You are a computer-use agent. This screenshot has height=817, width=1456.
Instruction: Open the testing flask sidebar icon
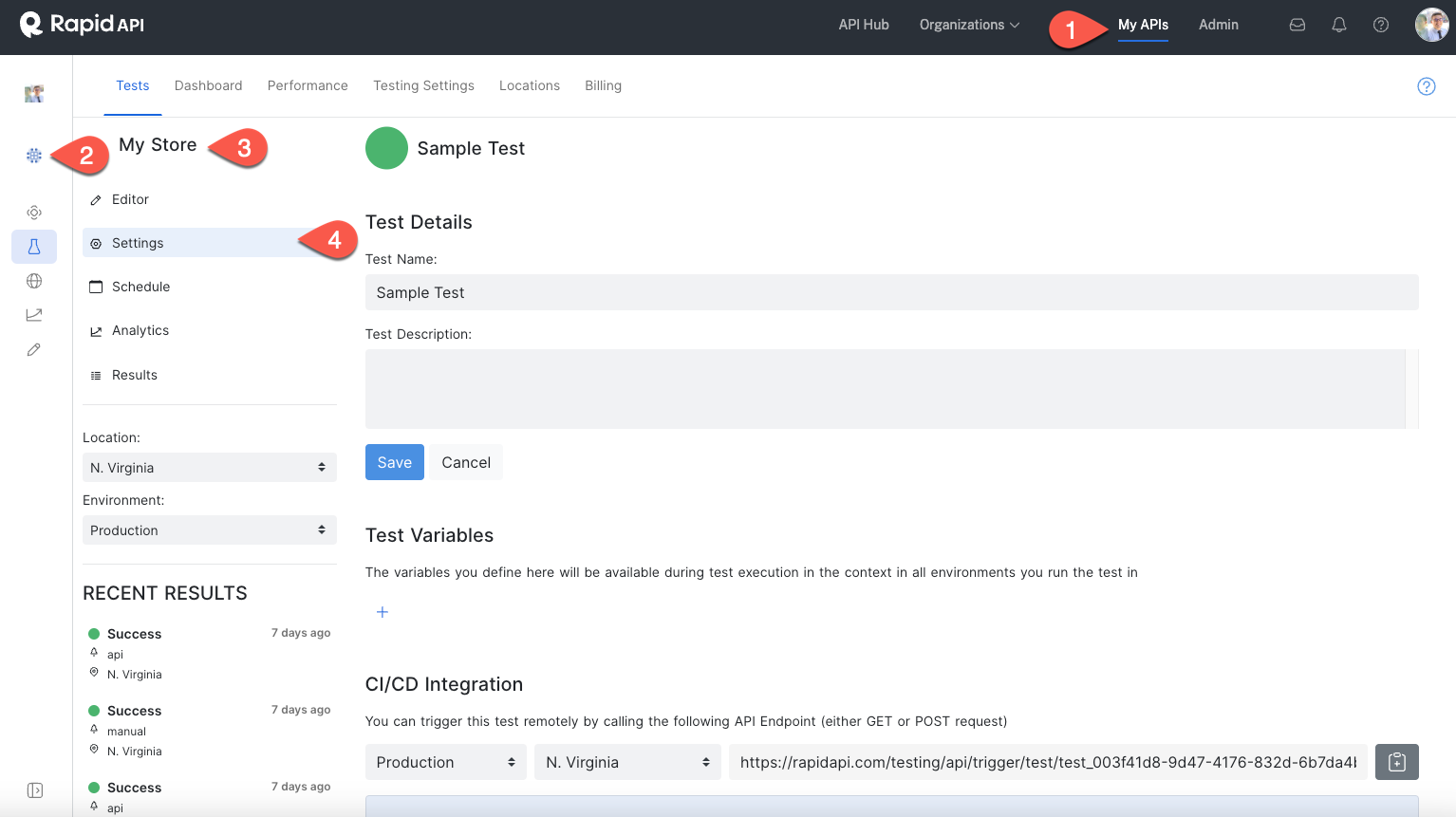coord(34,247)
